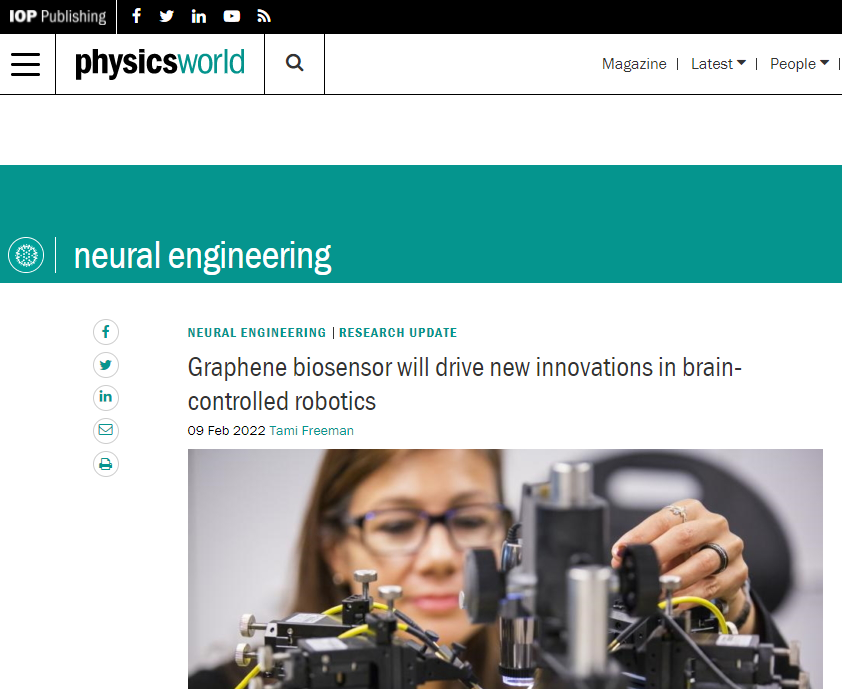Share article on Twitter sidebar icon
Image resolution: width=842 pixels, height=689 pixels.
click(x=106, y=365)
